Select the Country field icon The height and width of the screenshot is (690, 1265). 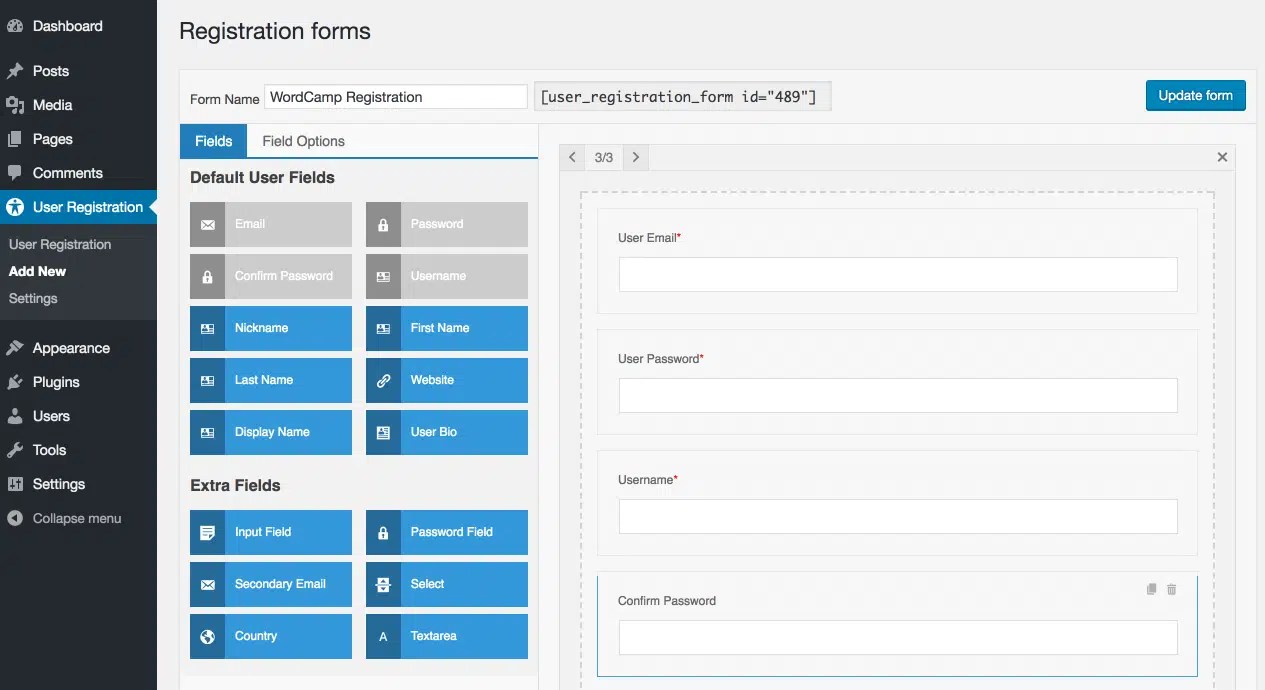coord(207,636)
